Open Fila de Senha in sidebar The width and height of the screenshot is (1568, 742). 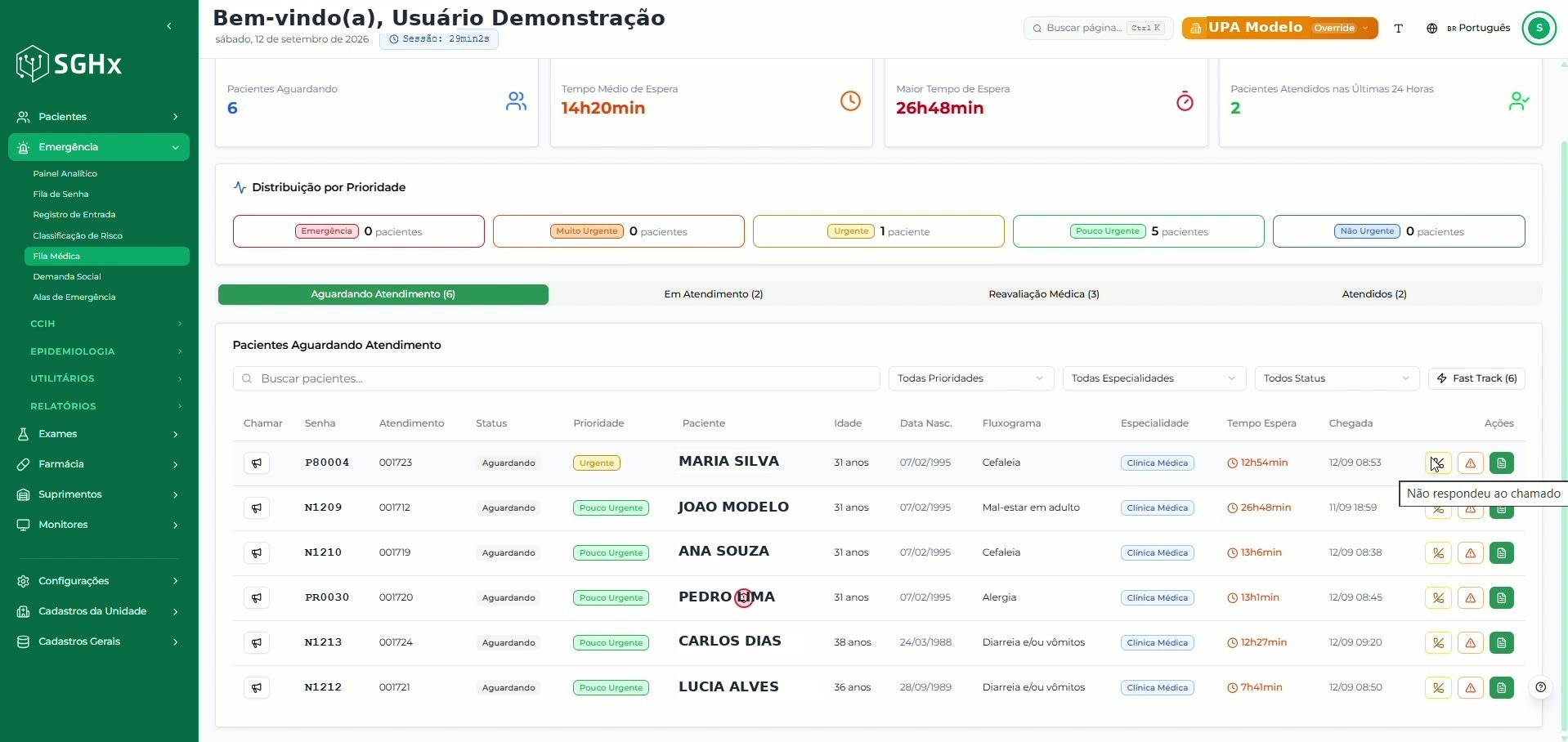[x=107, y=194]
